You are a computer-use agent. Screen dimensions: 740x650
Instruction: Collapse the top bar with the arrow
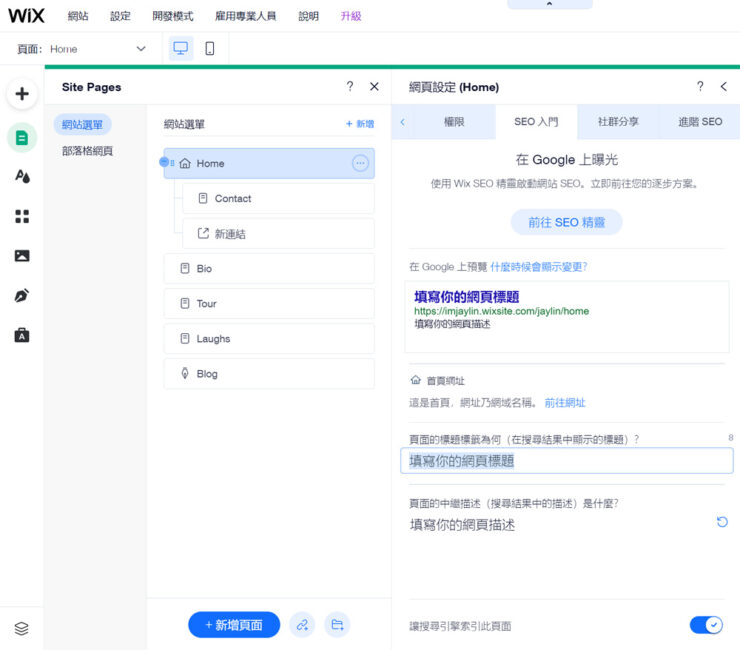click(x=549, y=4)
